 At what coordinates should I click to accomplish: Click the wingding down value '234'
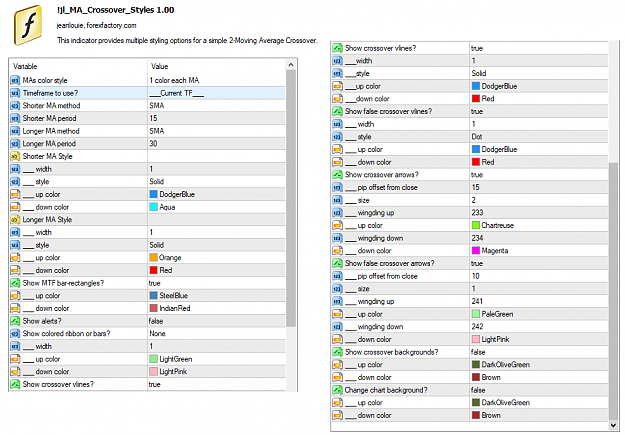point(478,238)
